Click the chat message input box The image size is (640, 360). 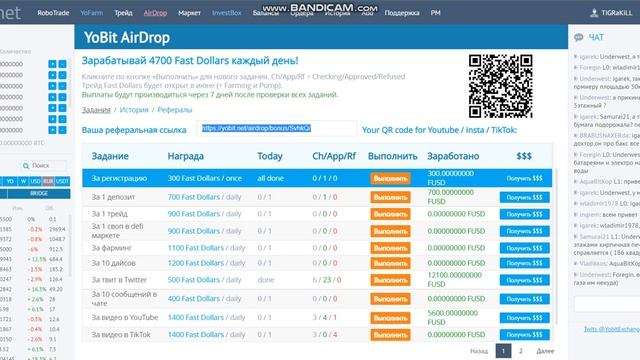607,304
